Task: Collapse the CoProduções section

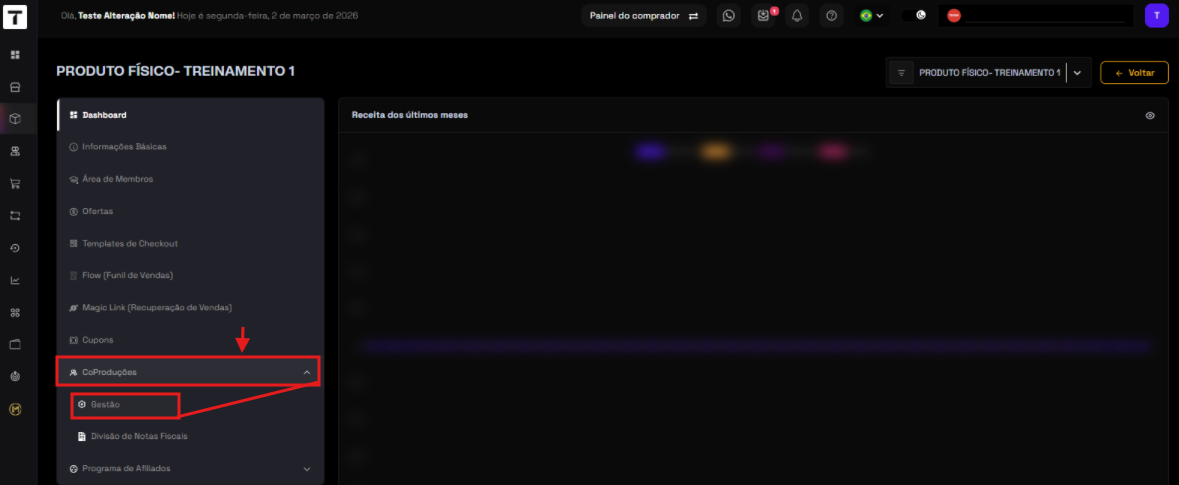Action: [306, 372]
